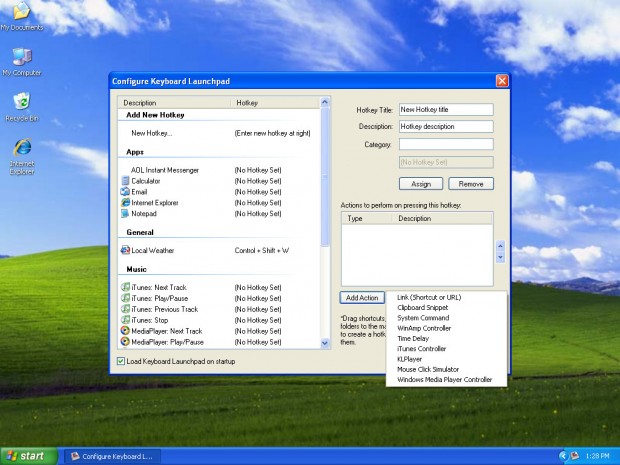Click the iTunes: Stop icon

point(125,320)
